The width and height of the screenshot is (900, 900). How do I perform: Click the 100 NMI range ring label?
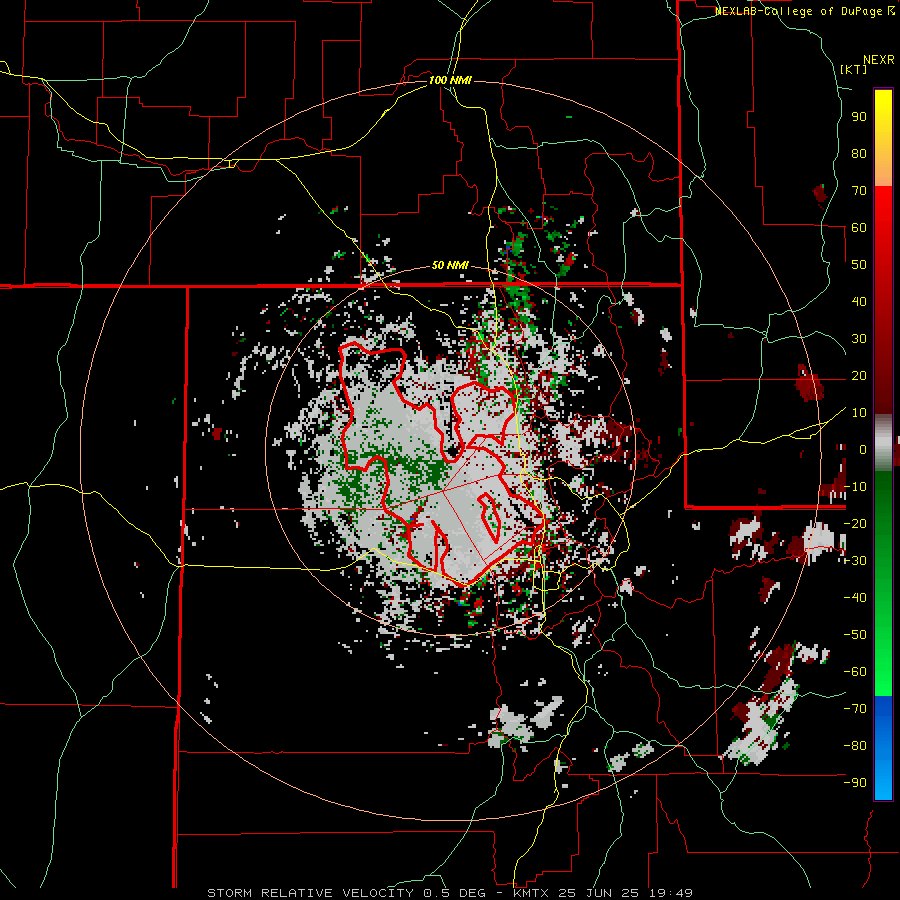pyautogui.click(x=450, y=80)
